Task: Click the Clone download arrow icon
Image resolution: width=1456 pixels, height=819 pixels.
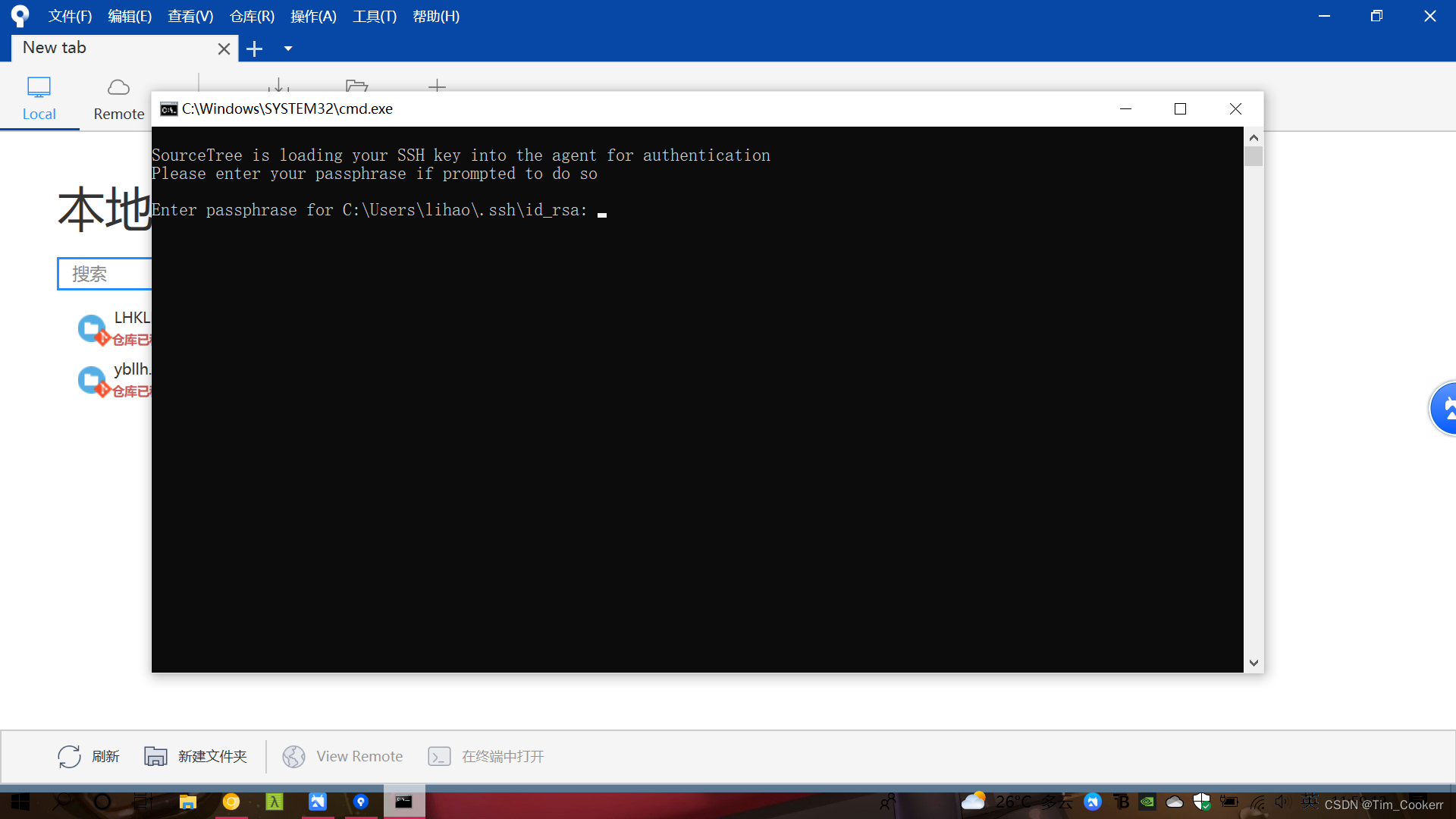Action: [x=278, y=84]
